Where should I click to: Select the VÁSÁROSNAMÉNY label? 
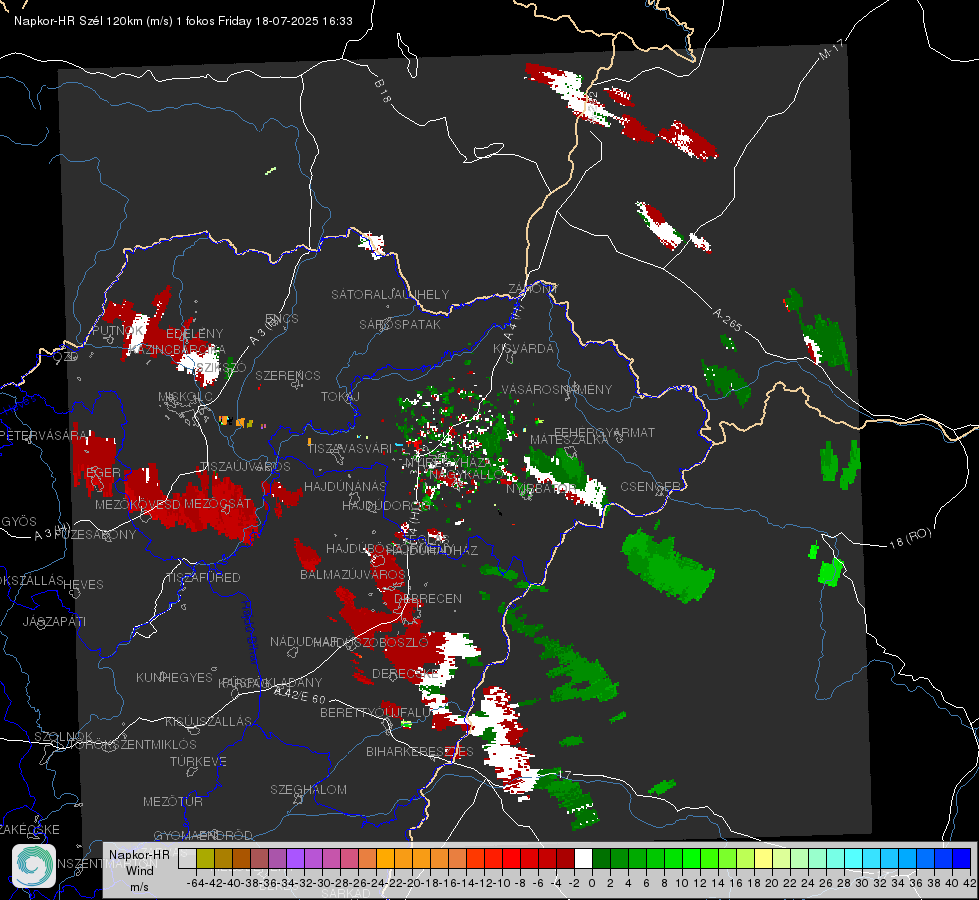557,389
